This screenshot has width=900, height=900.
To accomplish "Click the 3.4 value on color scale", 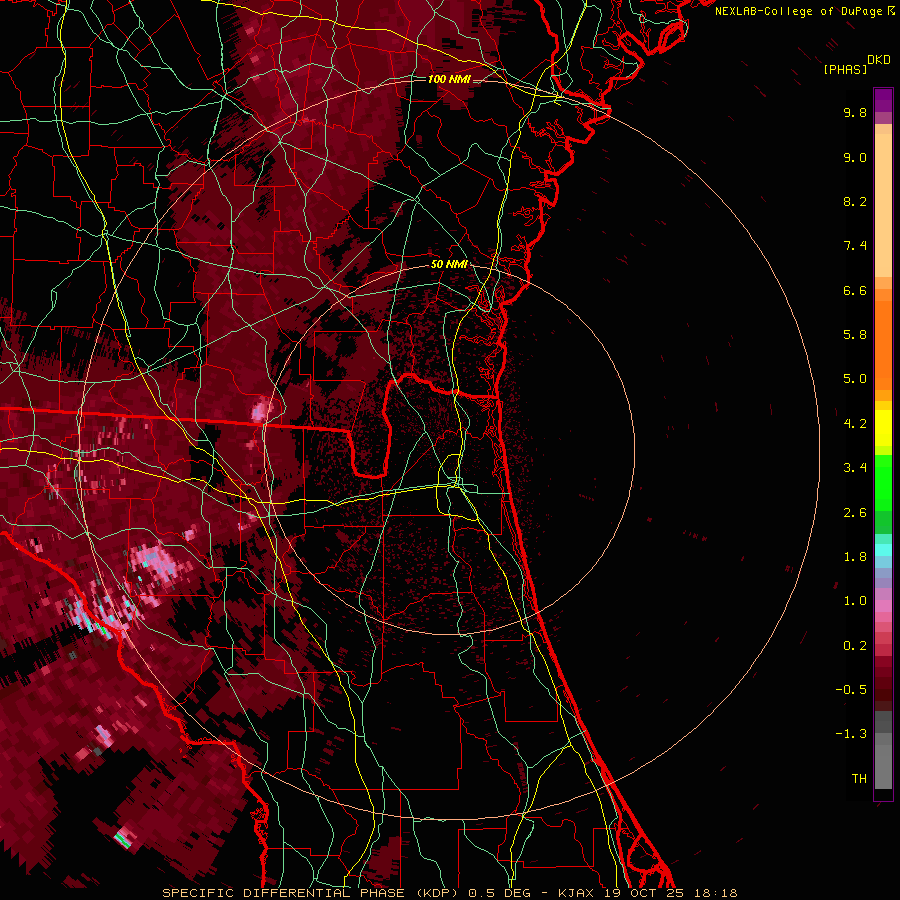I will (855, 468).
